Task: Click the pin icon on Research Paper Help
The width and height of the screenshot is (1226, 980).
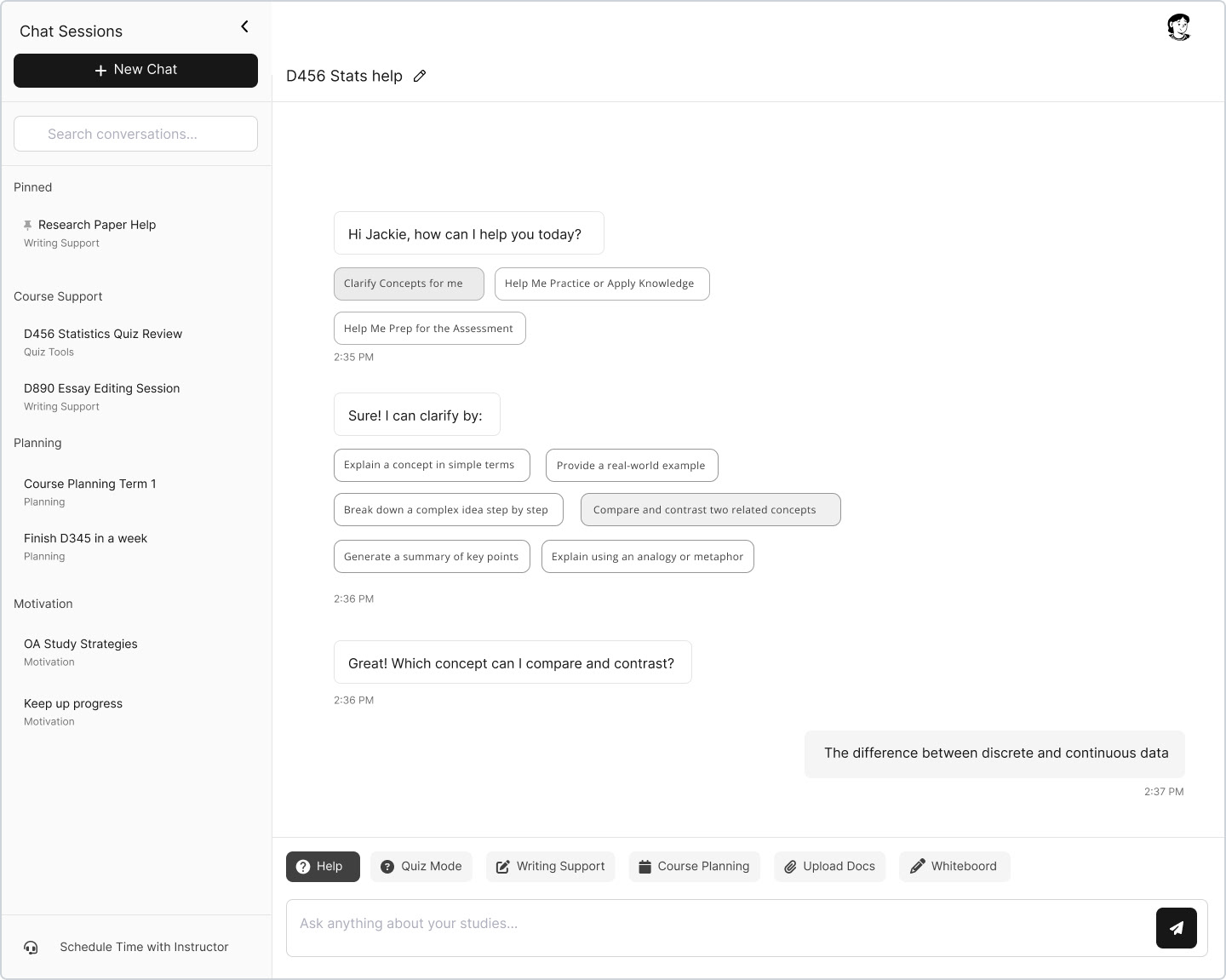Action: coord(28,225)
